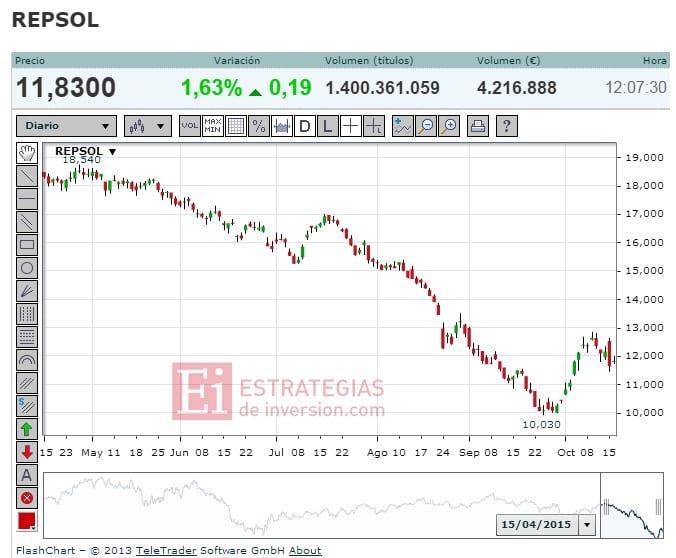The width and height of the screenshot is (676, 558).
Task: Click the red delete drawings button
Action: [27, 498]
